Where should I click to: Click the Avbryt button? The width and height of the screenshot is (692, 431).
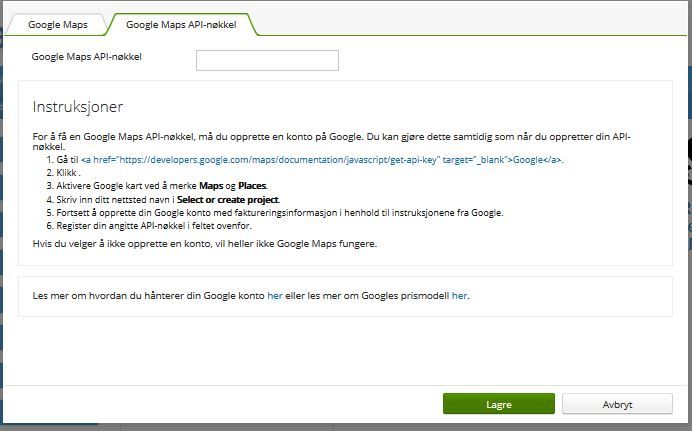[617, 404]
